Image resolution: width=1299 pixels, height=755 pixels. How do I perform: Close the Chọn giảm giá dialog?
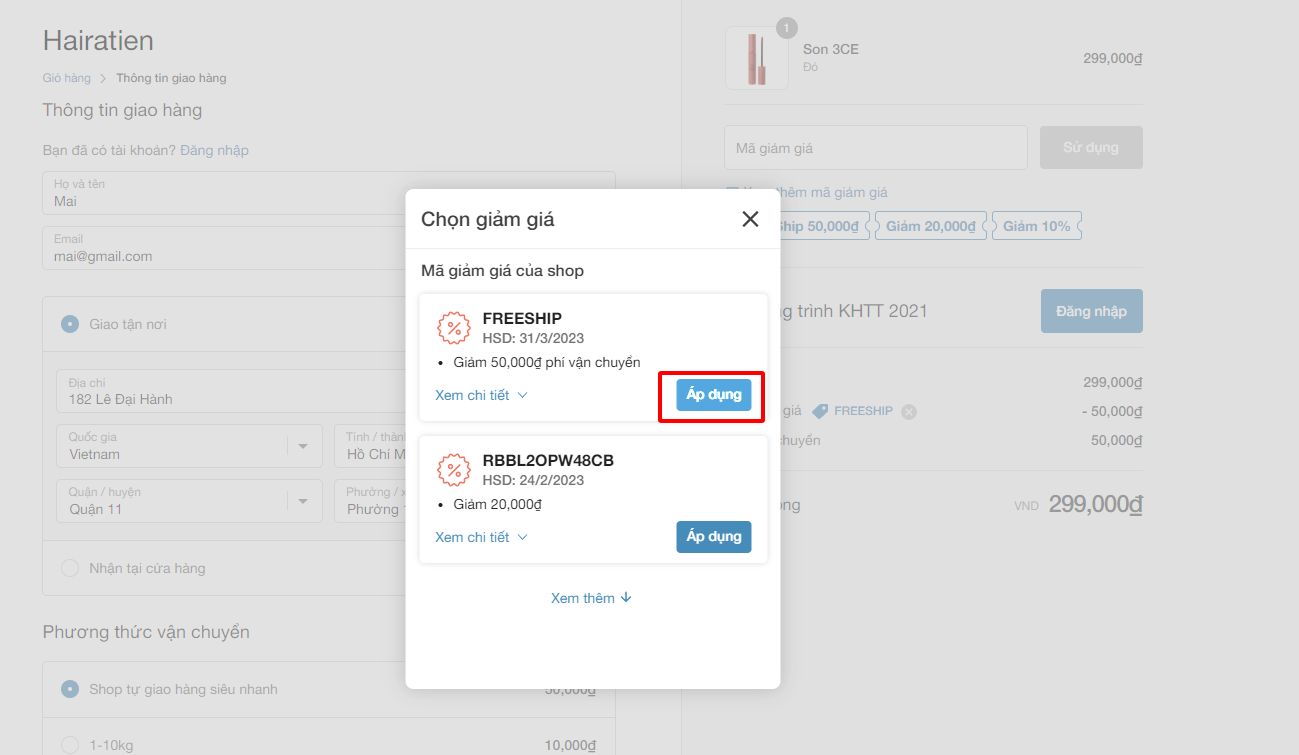(750, 219)
